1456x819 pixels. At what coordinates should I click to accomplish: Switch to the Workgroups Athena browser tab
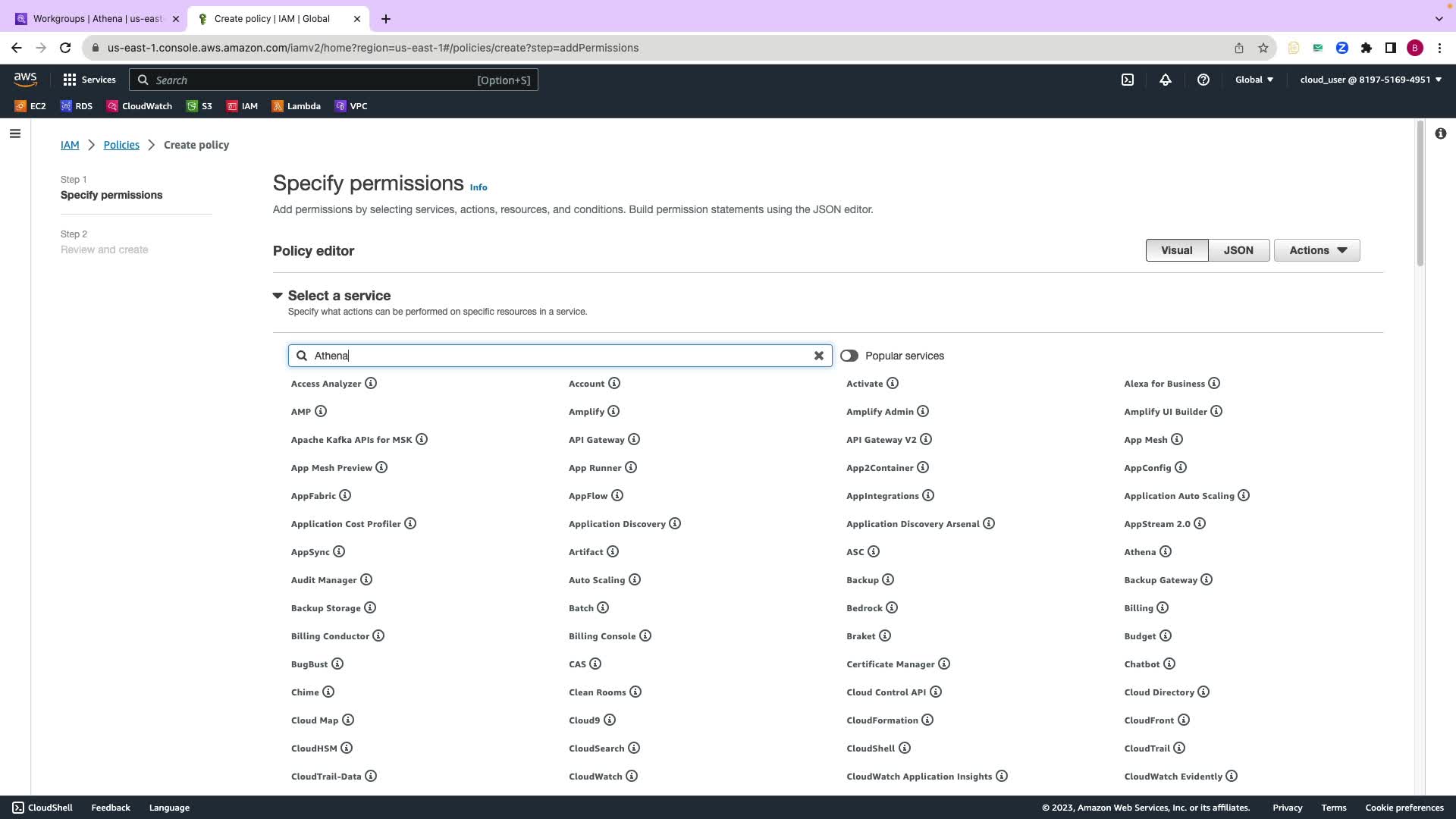tap(97, 19)
